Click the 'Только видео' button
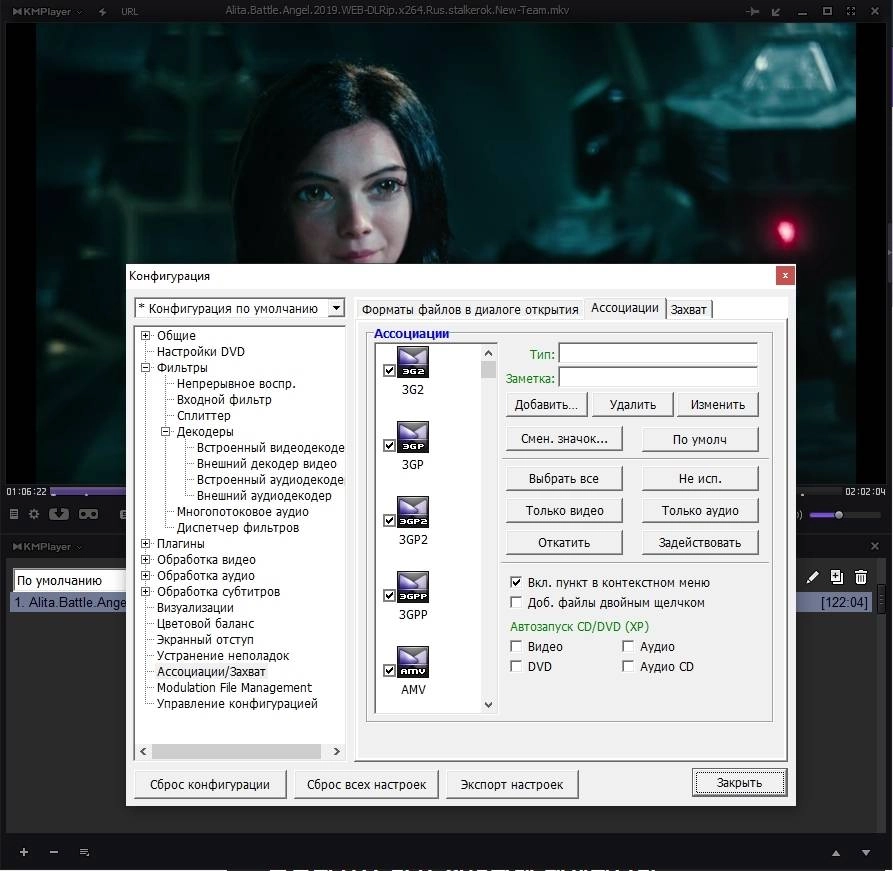 [x=564, y=510]
